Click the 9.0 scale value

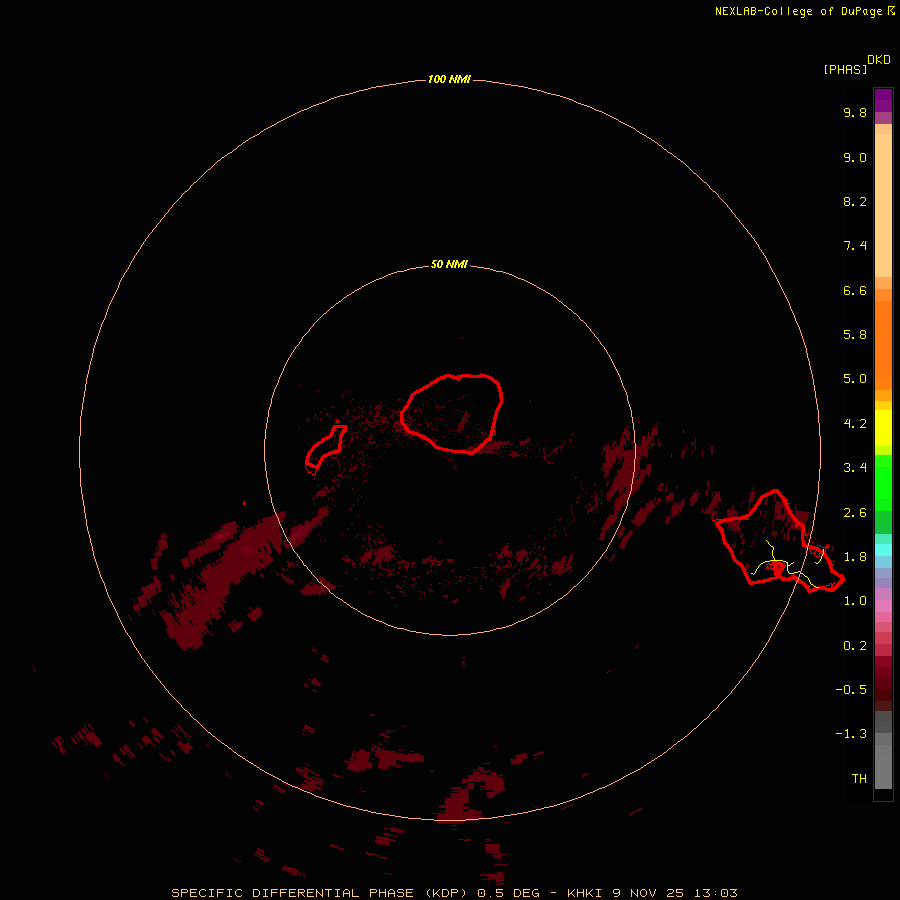pyautogui.click(x=855, y=157)
